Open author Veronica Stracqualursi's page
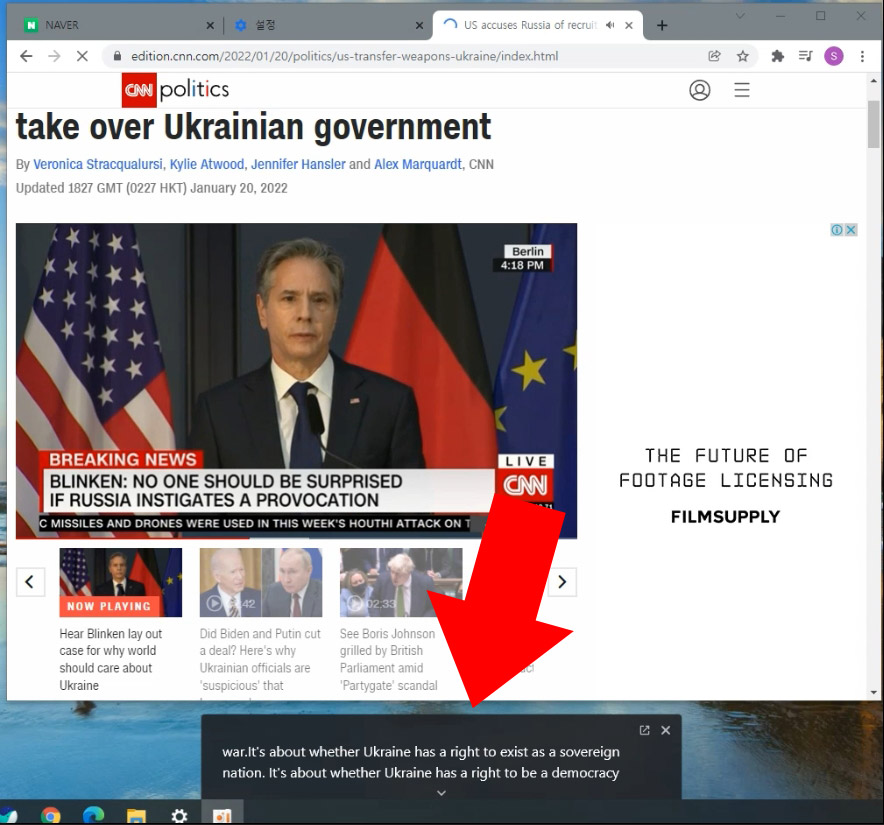The height and width of the screenshot is (825, 884). click(x=98, y=164)
